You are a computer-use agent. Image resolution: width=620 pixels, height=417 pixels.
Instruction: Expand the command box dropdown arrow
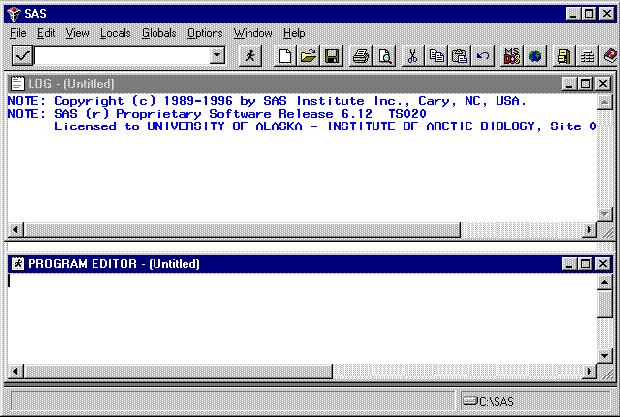tap(217, 55)
